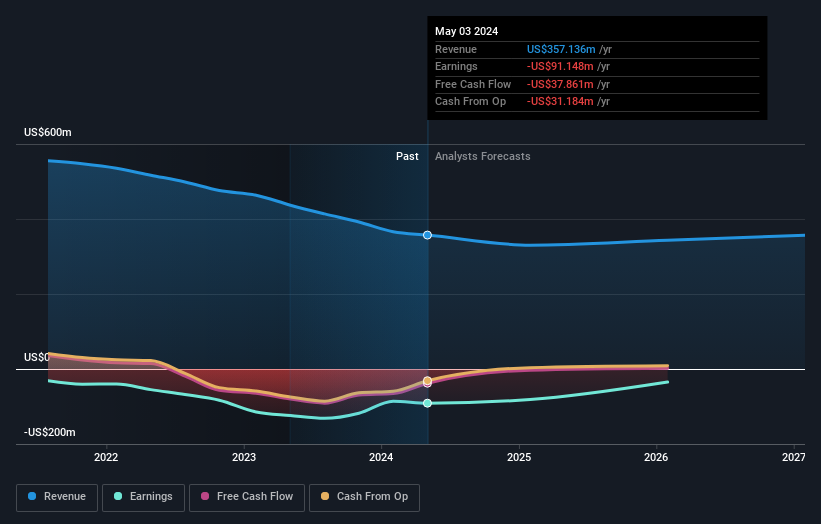The image size is (821, 524).
Task: Select the 2024 x-axis label
Action: pyautogui.click(x=381, y=457)
